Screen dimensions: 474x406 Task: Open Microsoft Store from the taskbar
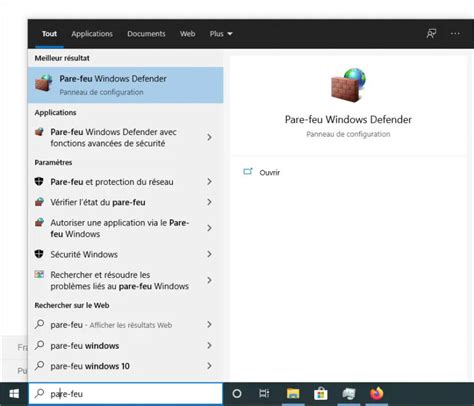(x=321, y=394)
